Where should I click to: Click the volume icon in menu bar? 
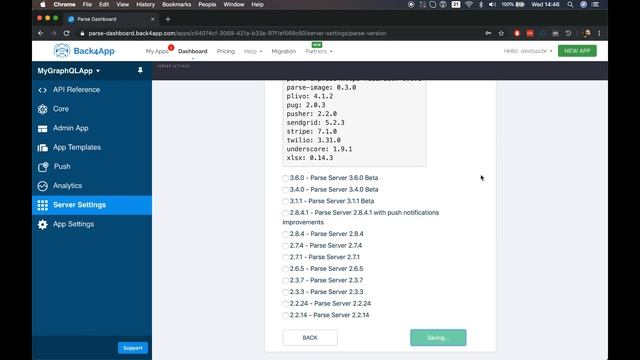[492, 4]
